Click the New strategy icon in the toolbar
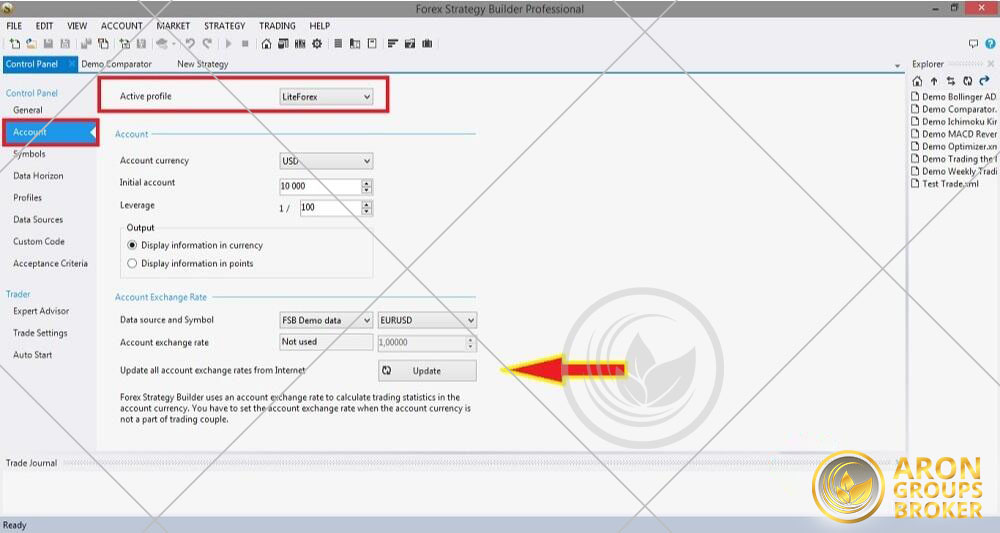The height and width of the screenshot is (533, 1000). coord(14,43)
